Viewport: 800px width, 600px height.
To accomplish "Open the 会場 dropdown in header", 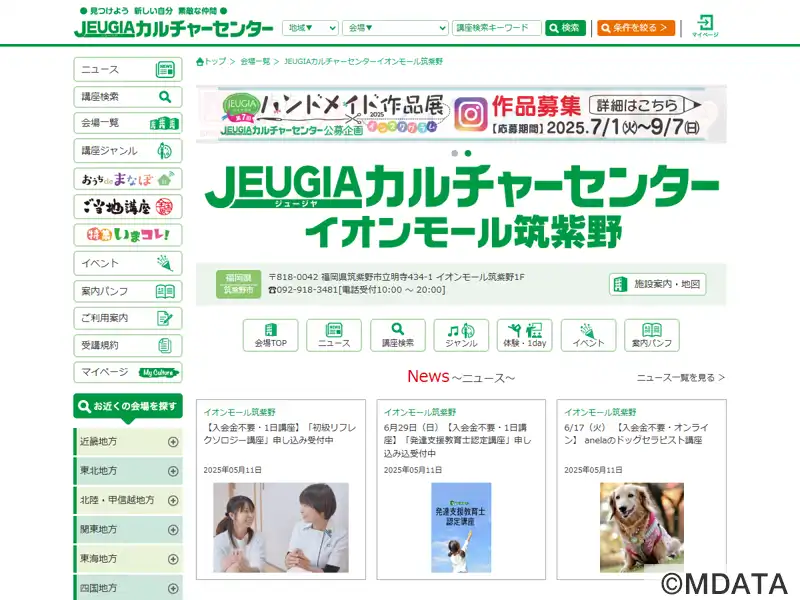I will (x=395, y=28).
